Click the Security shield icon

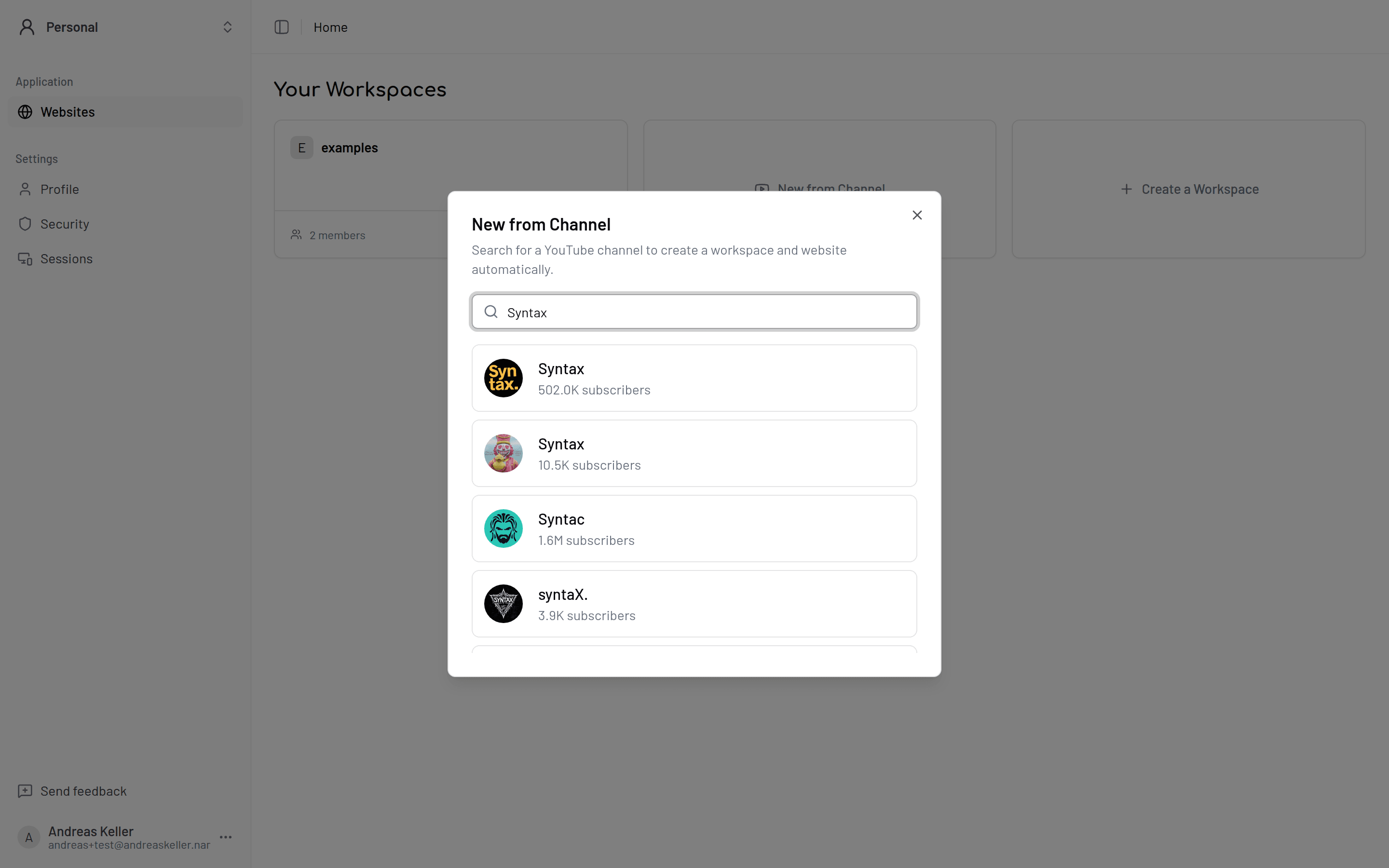pyautogui.click(x=25, y=224)
